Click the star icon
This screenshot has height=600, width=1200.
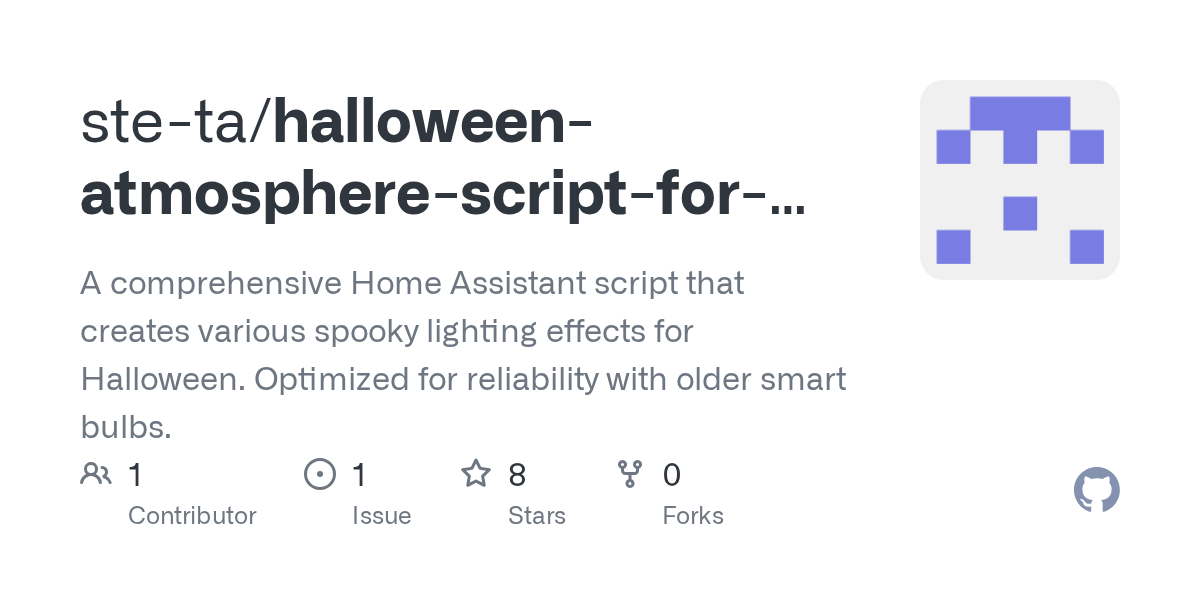point(475,474)
